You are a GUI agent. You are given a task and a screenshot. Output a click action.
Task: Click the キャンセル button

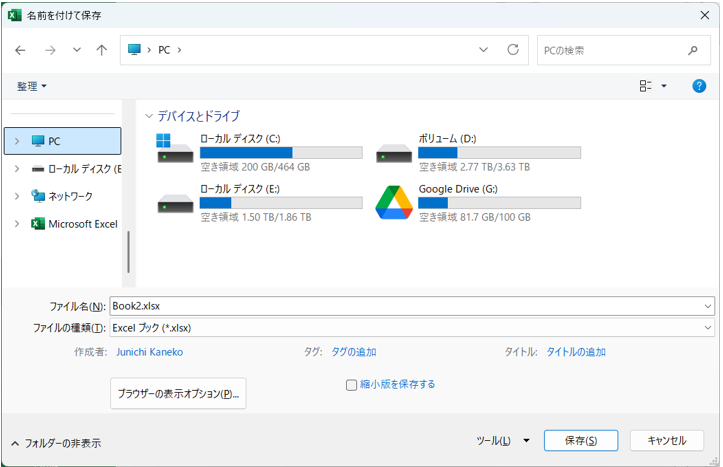click(x=667, y=441)
